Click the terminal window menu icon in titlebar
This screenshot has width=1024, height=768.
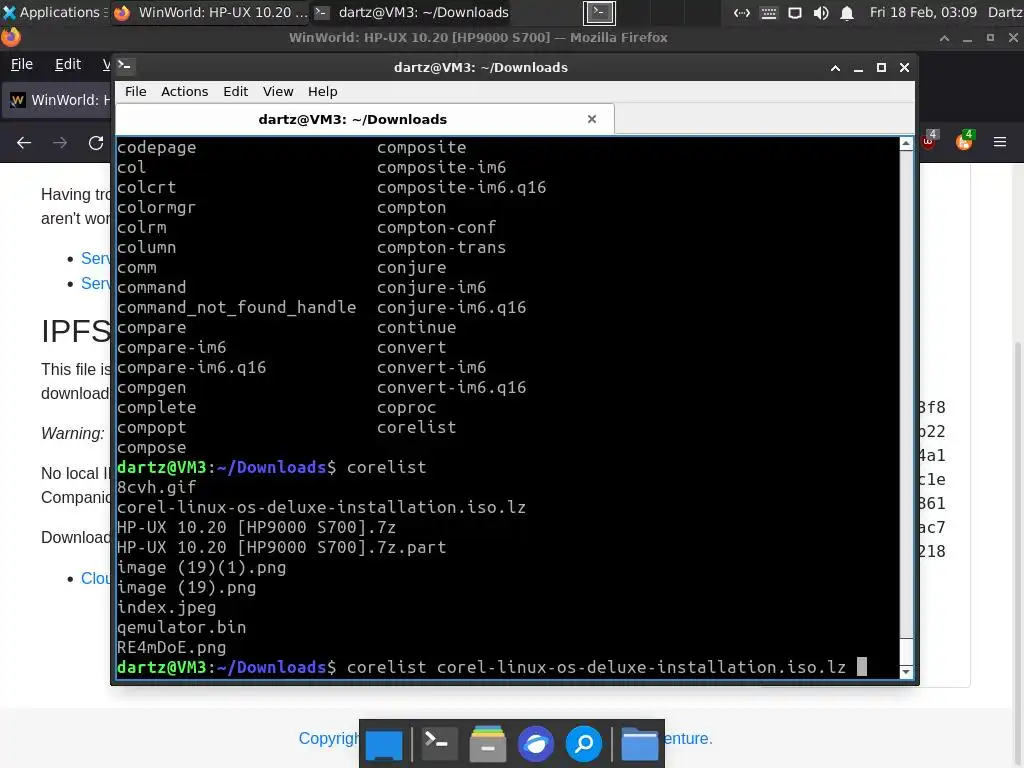[125, 65]
